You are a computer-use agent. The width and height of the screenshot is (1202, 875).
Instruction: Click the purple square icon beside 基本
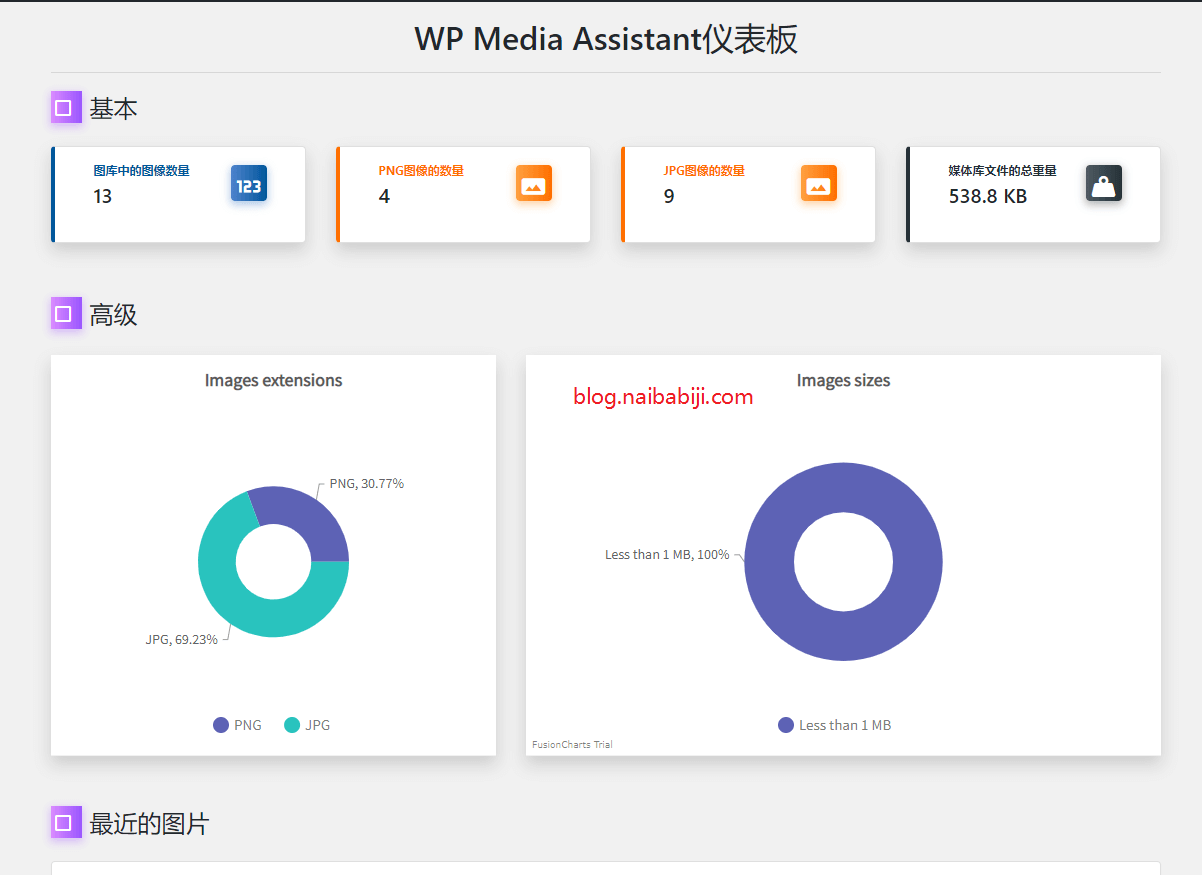click(x=64, y=108)
